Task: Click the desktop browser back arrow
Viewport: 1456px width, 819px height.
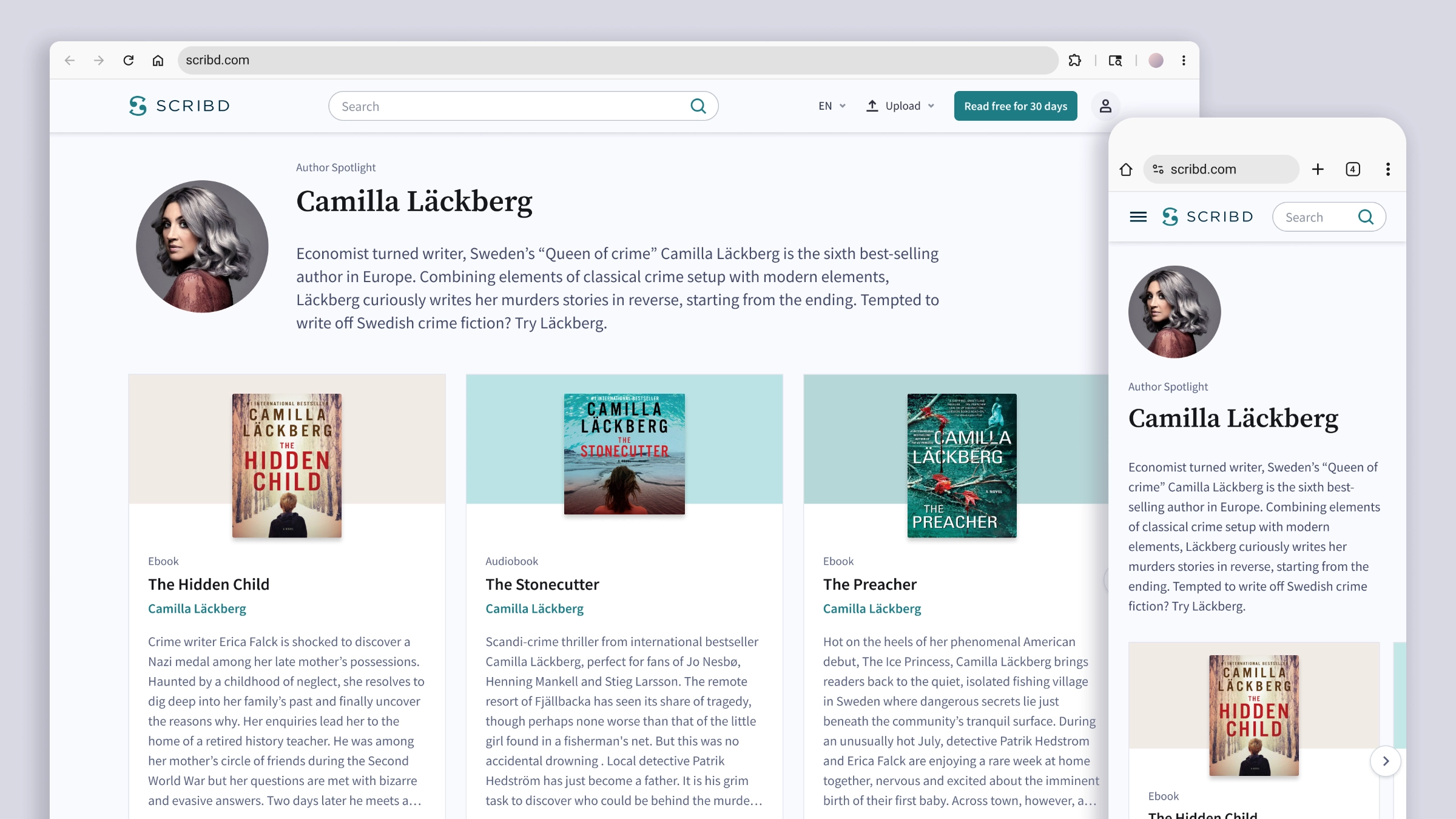Action: click(x=70, y=60)
